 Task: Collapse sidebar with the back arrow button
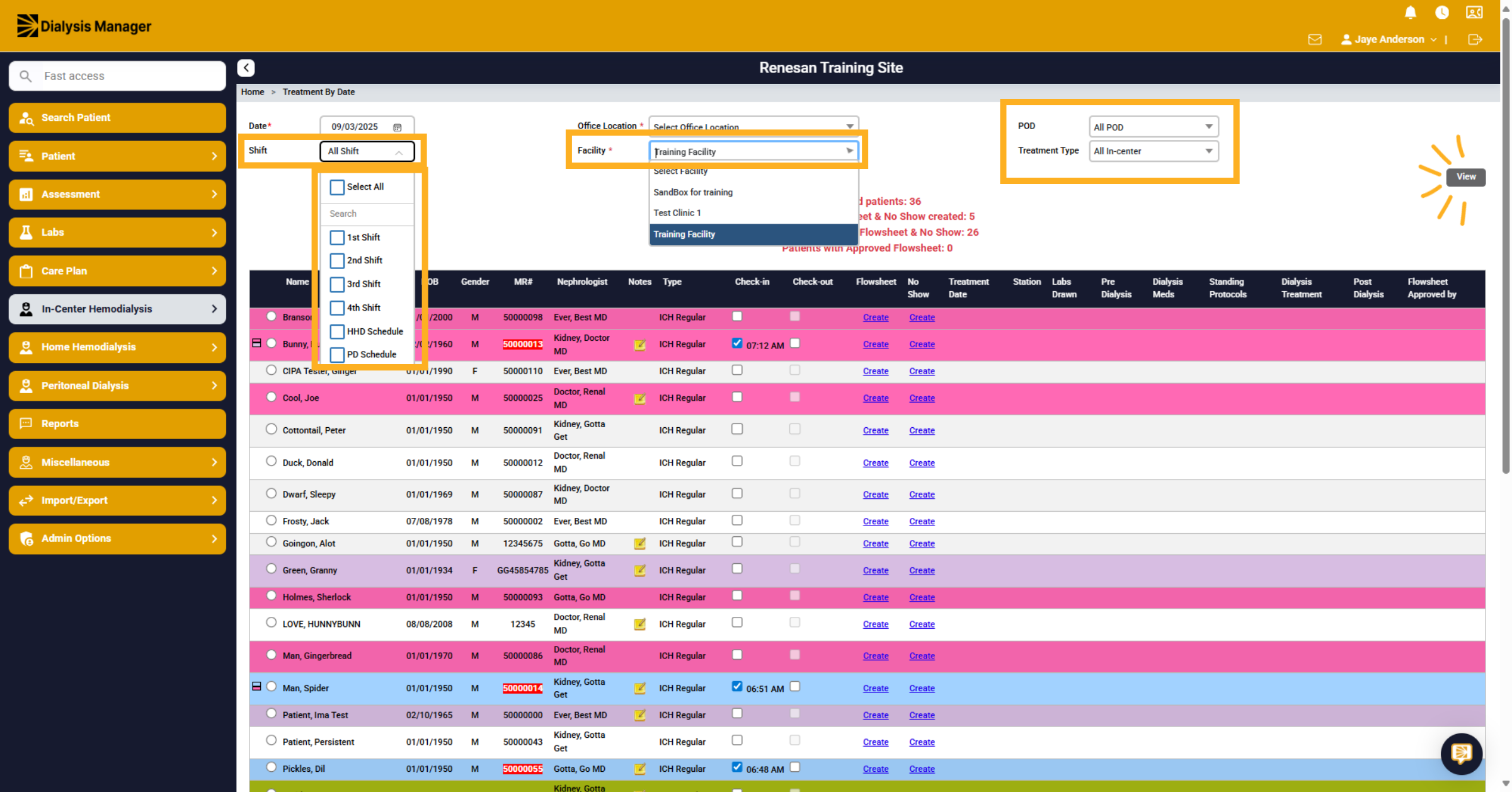246,68
